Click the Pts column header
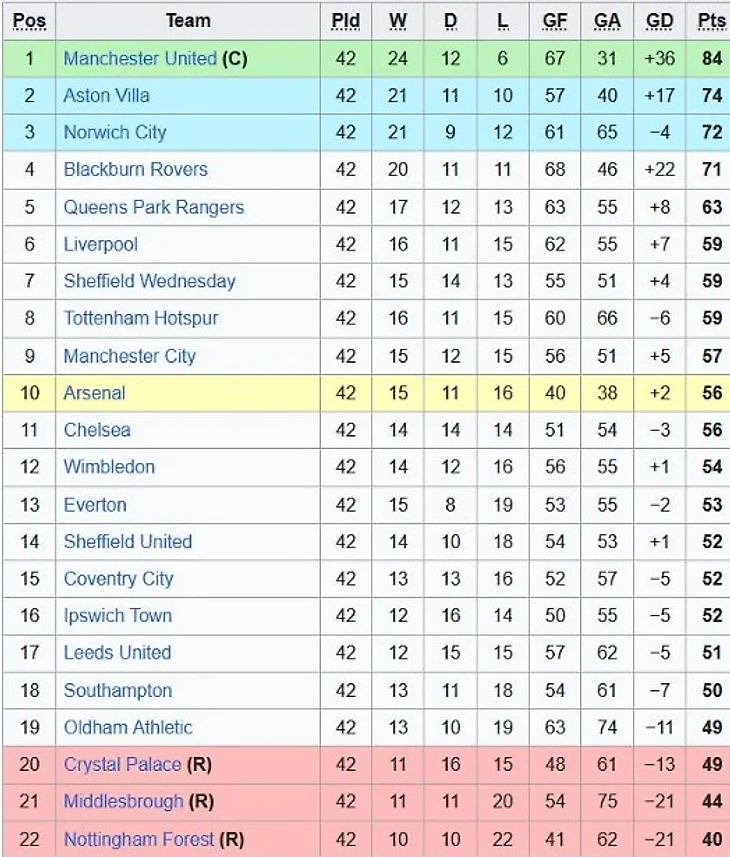Viewport: 730px width, 857px height. pos(712,20)
